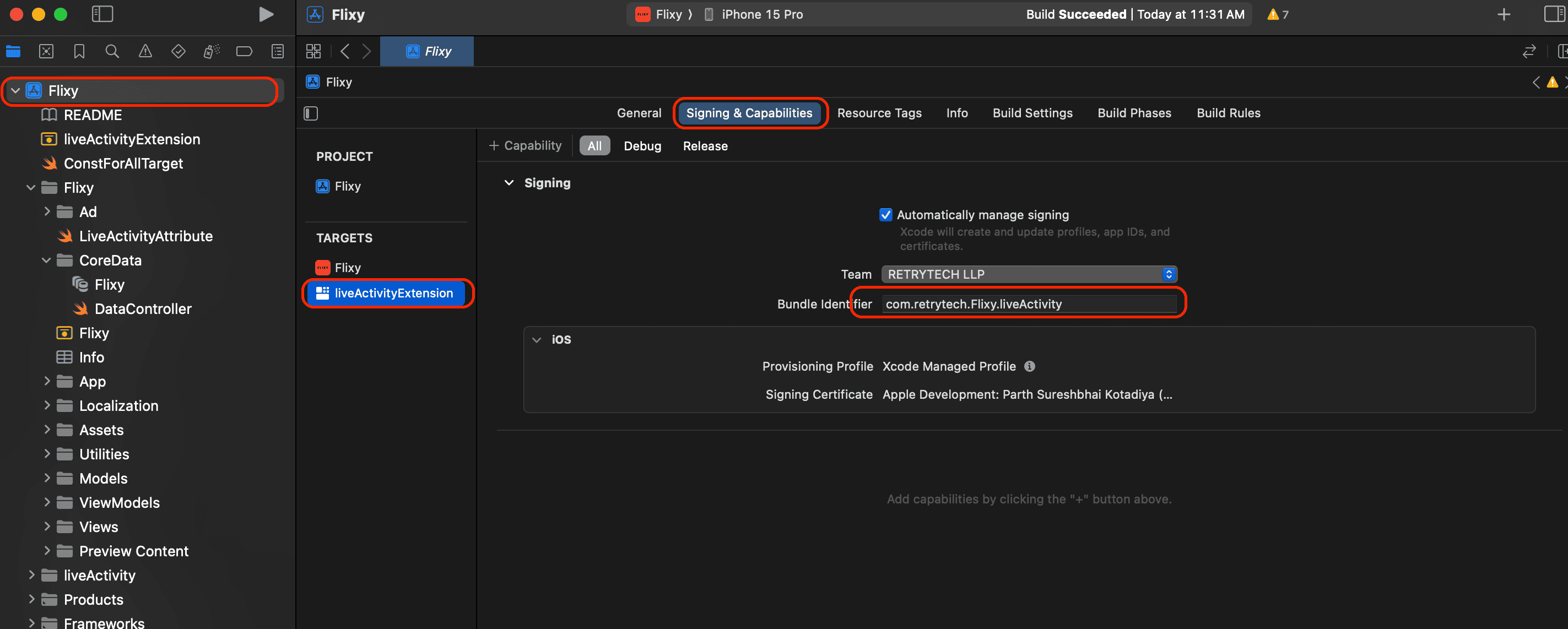Screen dimensions: 1568x629
Task: Toggle the left navigator sidebar button
Action: pyautogui.click(x=102, y=14)
